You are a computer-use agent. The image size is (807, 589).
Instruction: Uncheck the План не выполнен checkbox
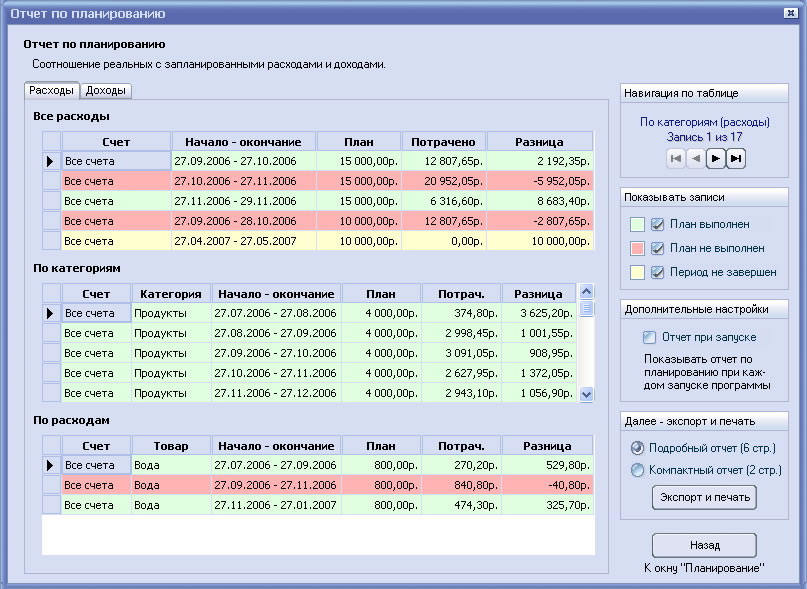[x=658, y=248]
